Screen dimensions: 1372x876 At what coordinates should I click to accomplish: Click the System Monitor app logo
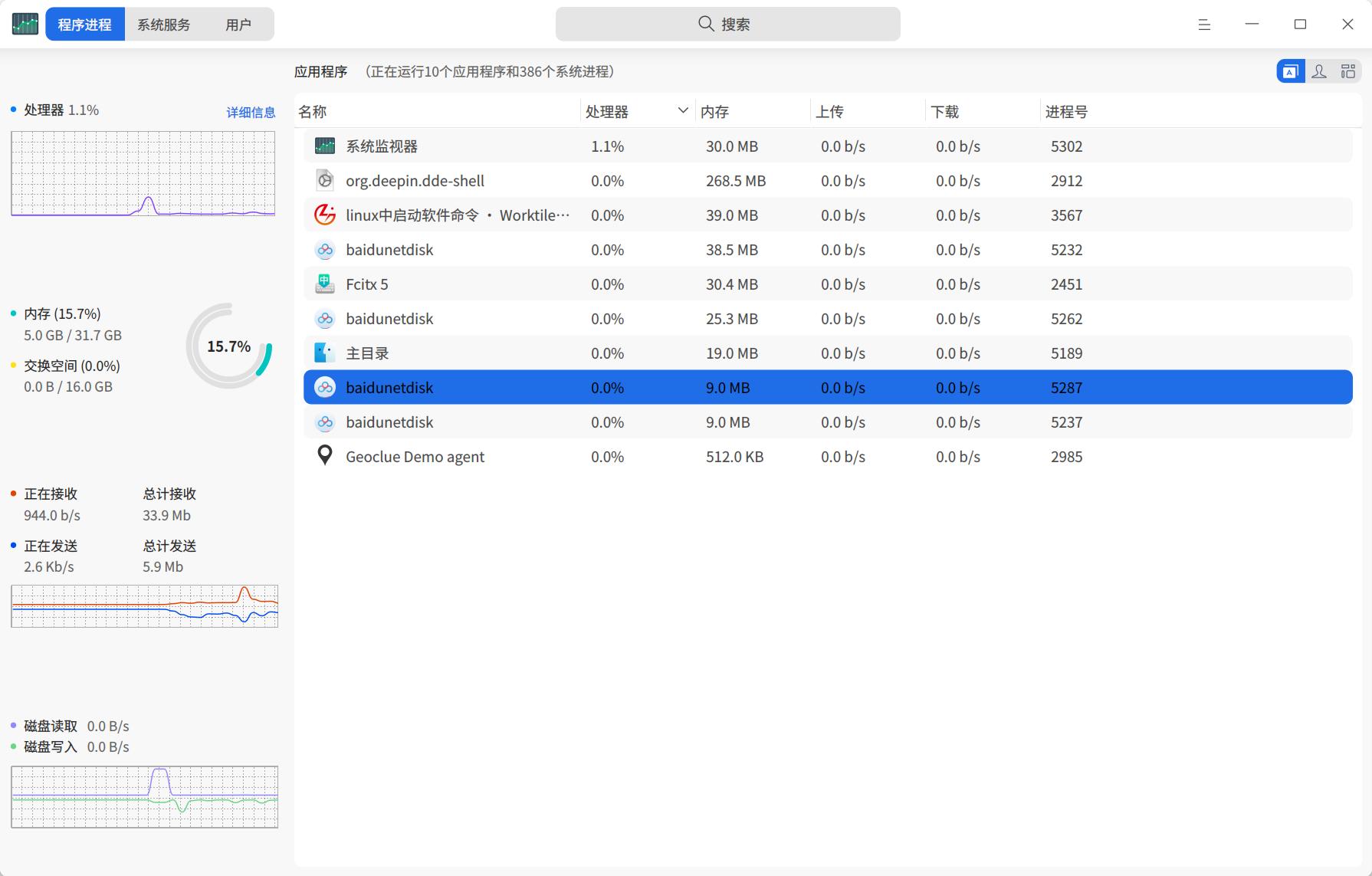click(x=25, y=24)
